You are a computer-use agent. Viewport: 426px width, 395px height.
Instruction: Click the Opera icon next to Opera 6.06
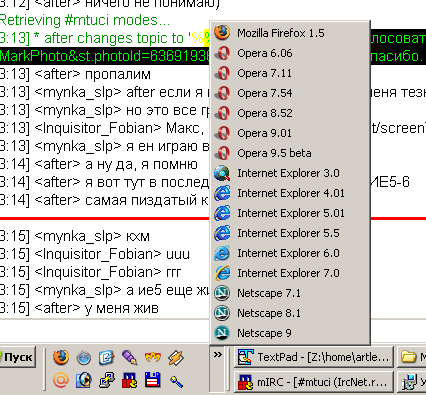222,53
